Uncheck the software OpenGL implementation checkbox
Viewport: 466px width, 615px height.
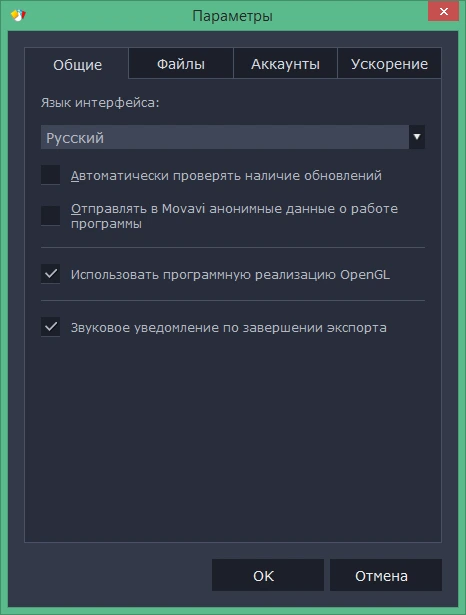pos(51,274)
